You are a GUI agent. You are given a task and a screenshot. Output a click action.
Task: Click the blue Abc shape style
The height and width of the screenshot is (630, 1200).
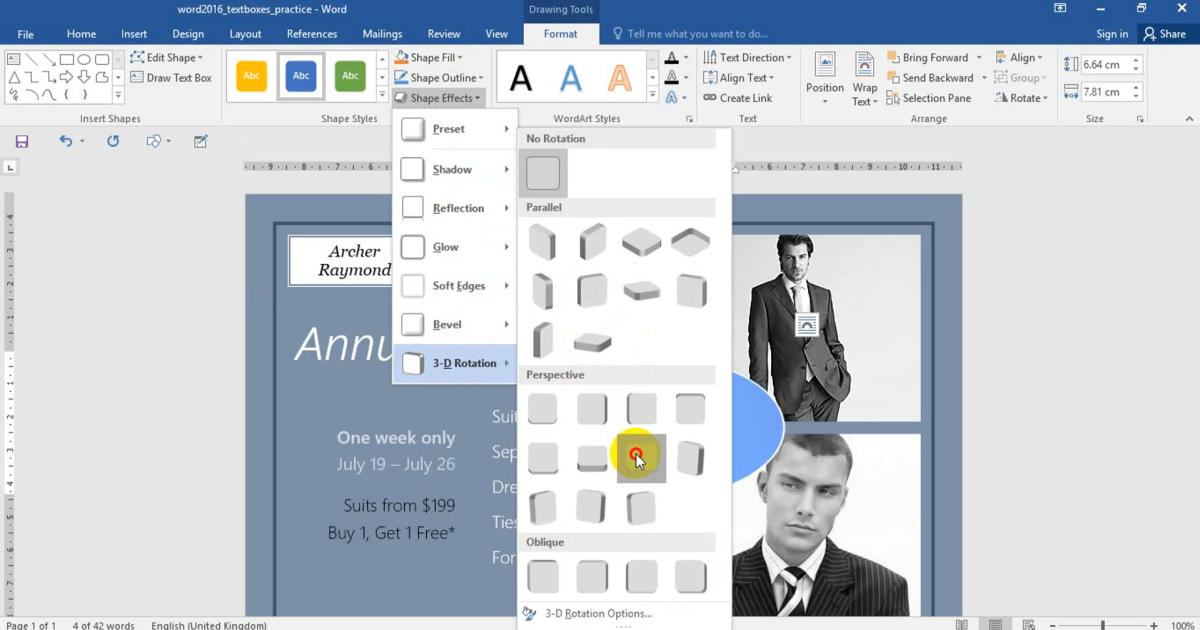pyautogui.click(x=300, y=75)
